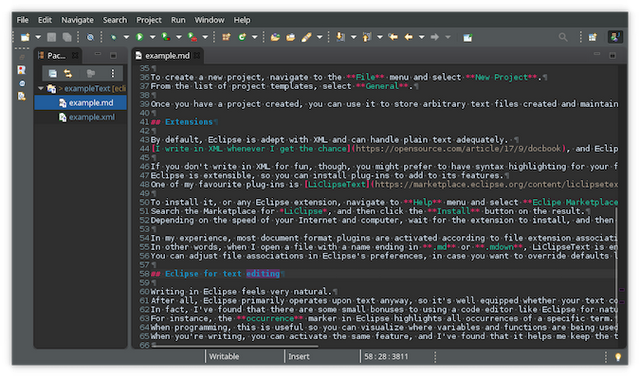Open the Package Explorer view menu dots
Viewport: 640px width, 377px height.
pyautogui.click(x=113, y=73)
